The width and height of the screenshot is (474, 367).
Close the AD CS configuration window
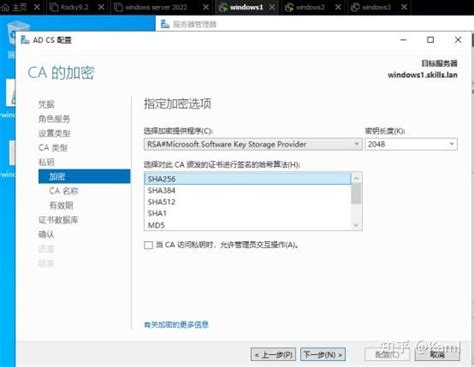coord(458,40)
